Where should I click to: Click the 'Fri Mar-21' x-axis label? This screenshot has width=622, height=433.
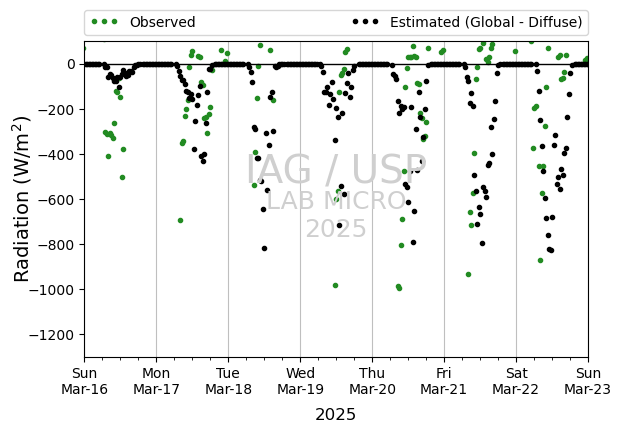[443, 381]
